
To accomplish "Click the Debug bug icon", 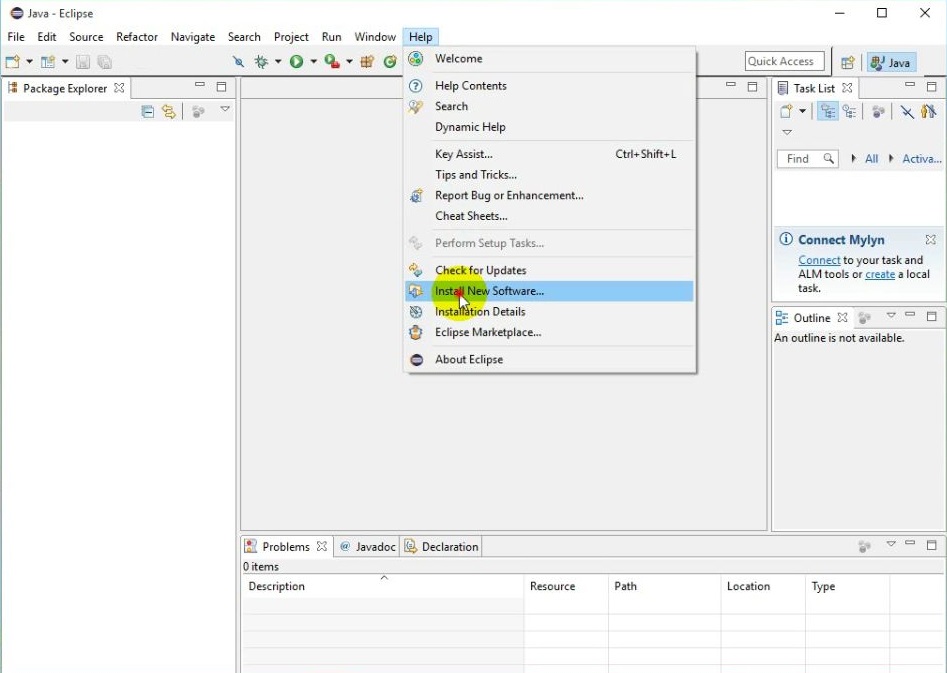I will coord(262,62).
